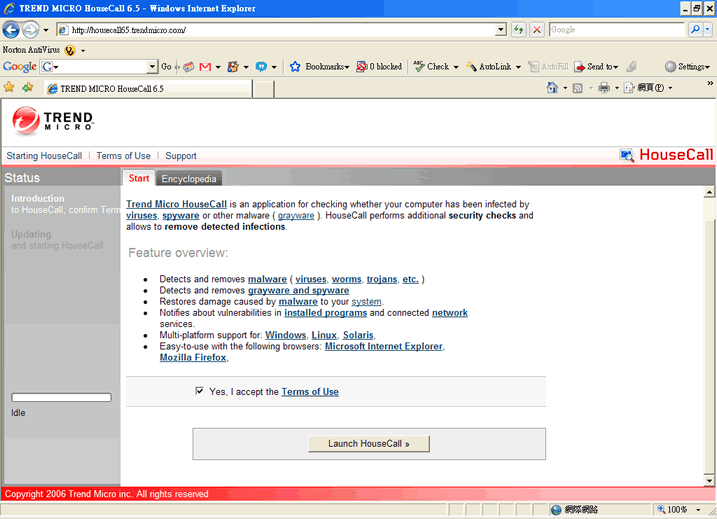Click the AutoFill toolbar button

pos(548,67)
